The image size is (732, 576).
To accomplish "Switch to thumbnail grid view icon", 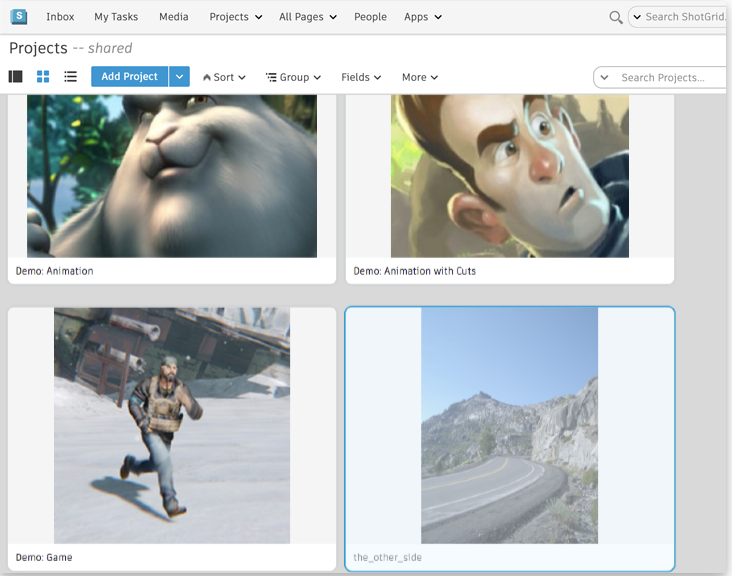I will point(43,77).
